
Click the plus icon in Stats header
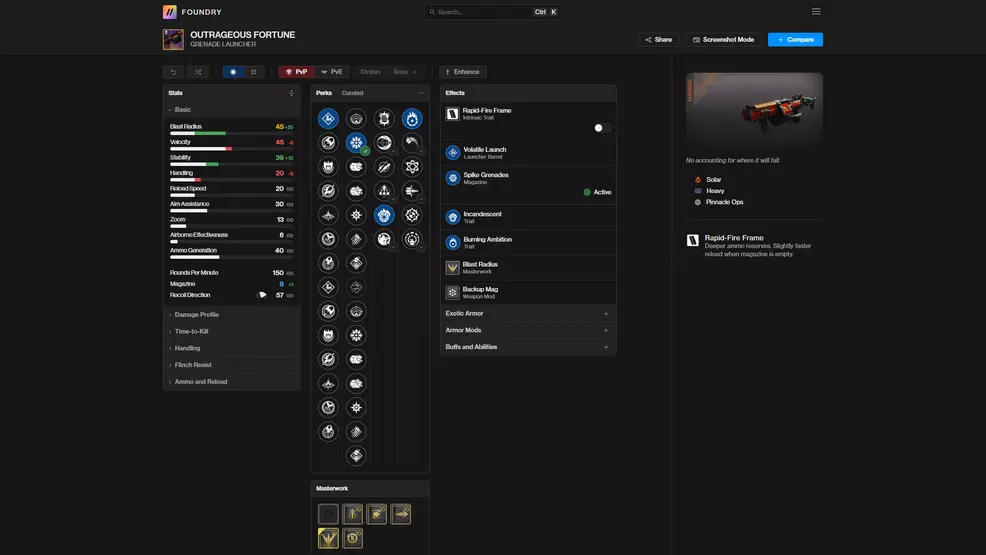click(x=291, y=93)
